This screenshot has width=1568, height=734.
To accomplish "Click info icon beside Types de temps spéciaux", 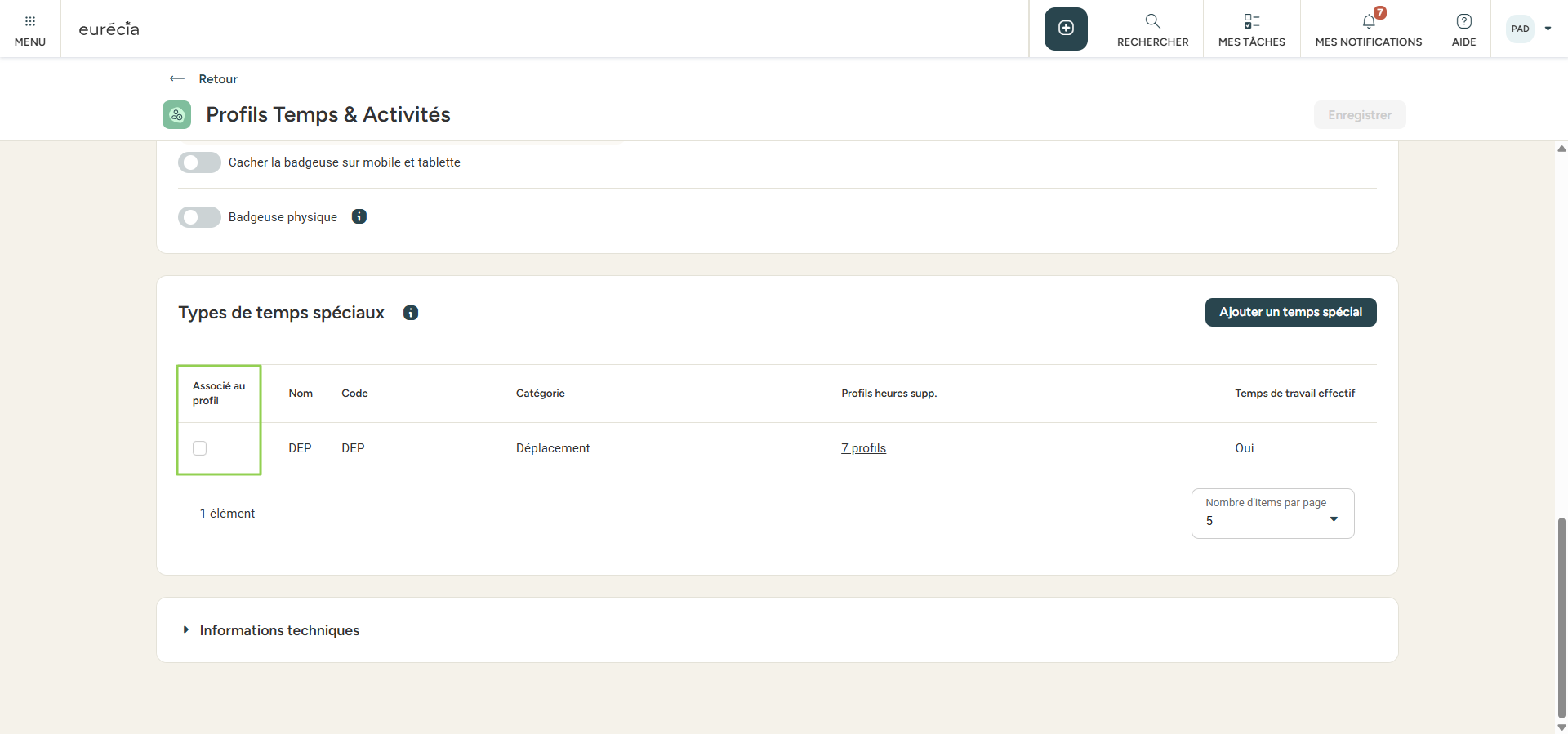I will [411, 313].
